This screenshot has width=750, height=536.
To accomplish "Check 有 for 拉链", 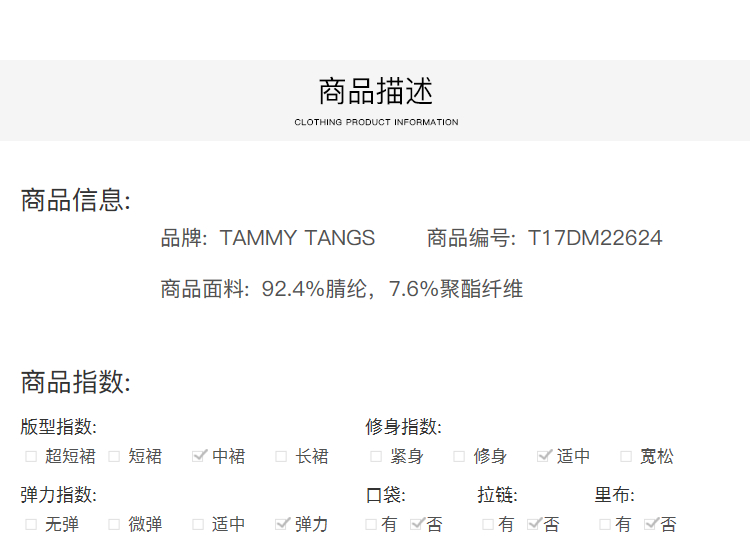I will pyautogui.click(x=488, y=524).
